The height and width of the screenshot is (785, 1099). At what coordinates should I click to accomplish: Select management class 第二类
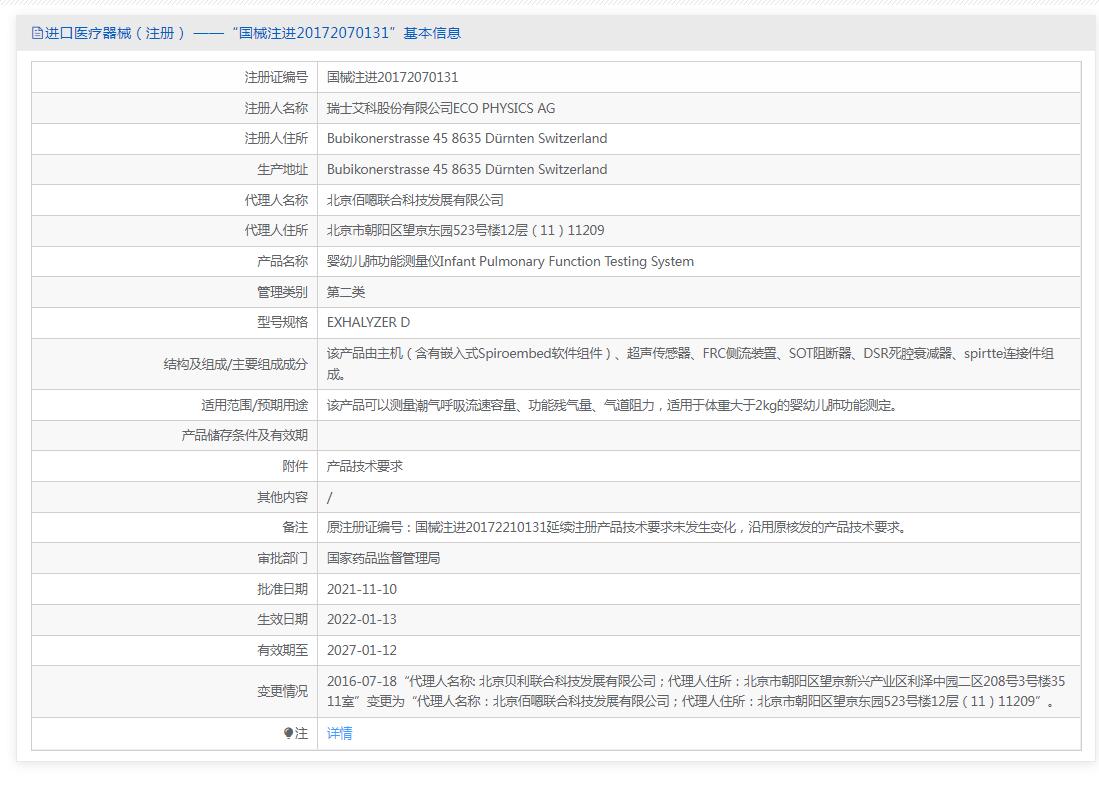[x=346, y=292]
